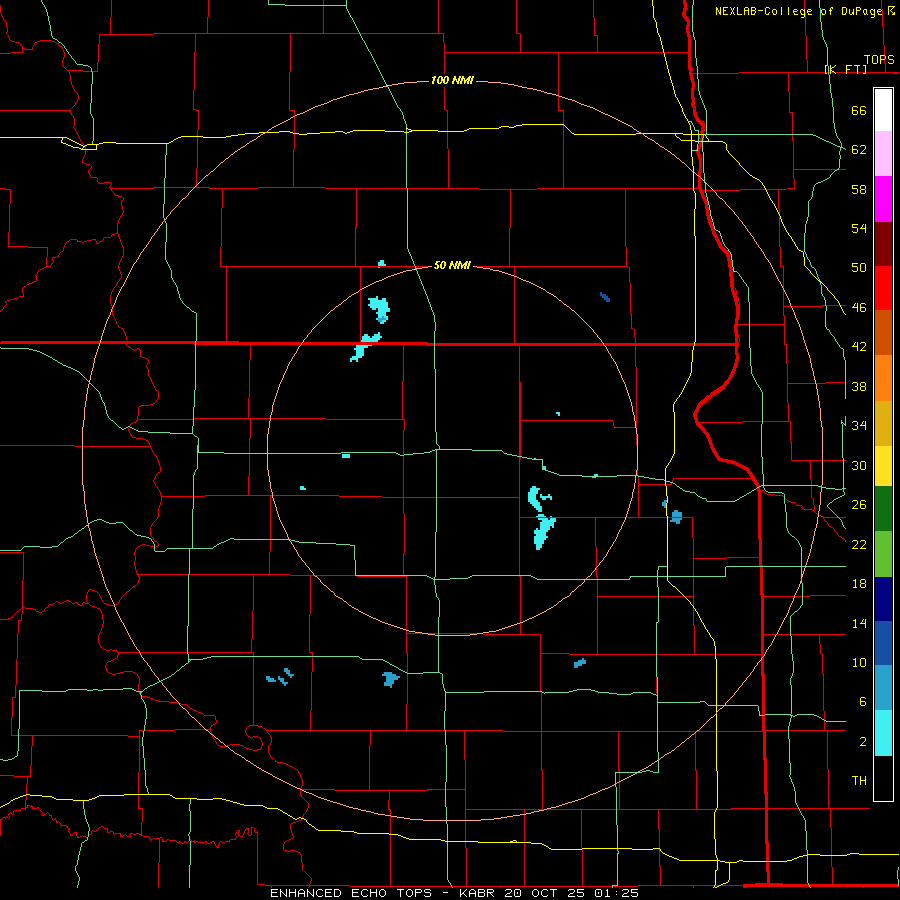Click the blue echo southeast beyond the 50 NMI ring
The height and width of the screenshot is (900, 900).
tap(580, 663)
